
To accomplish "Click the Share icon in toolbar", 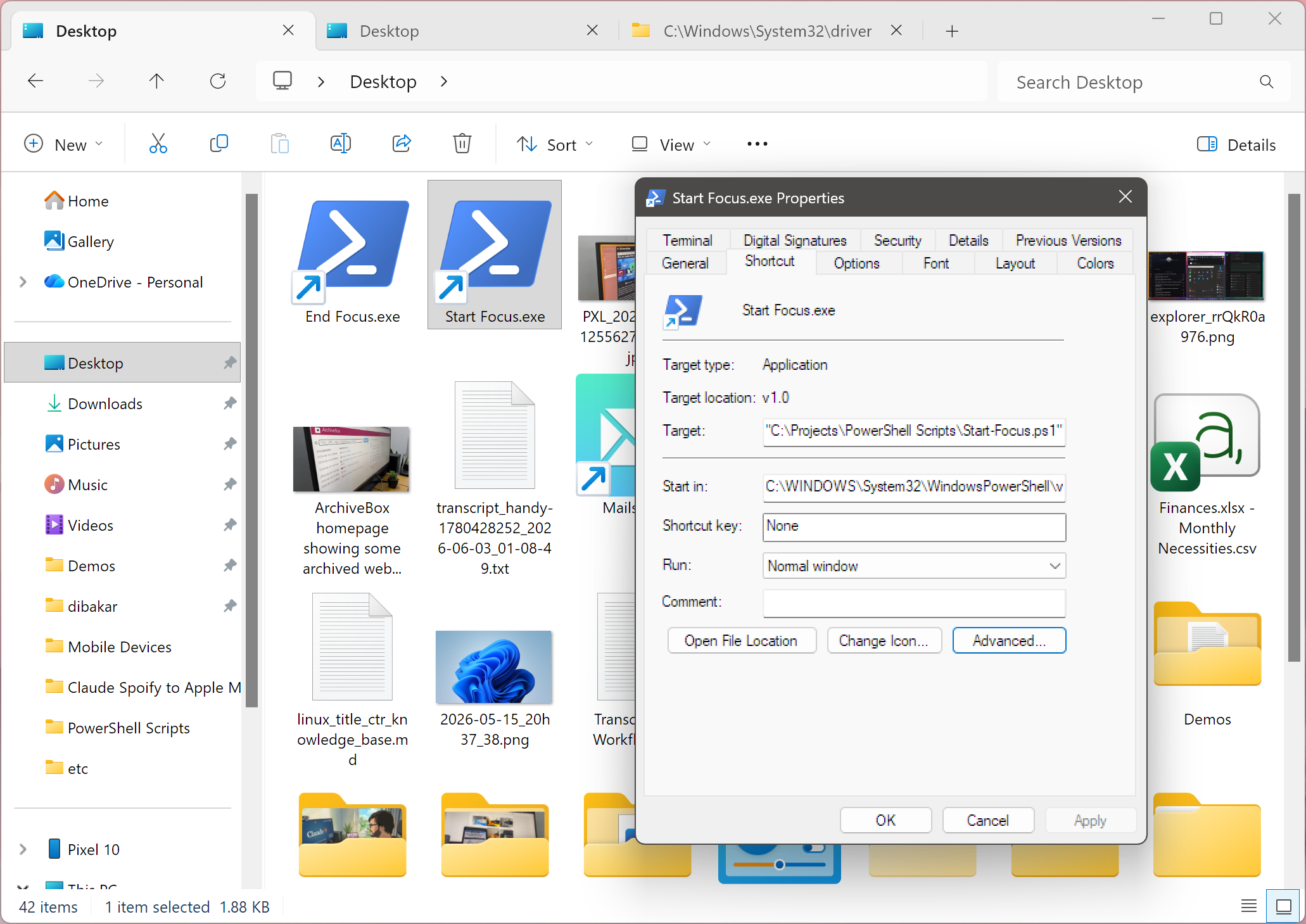I will [x=402, y=144].
